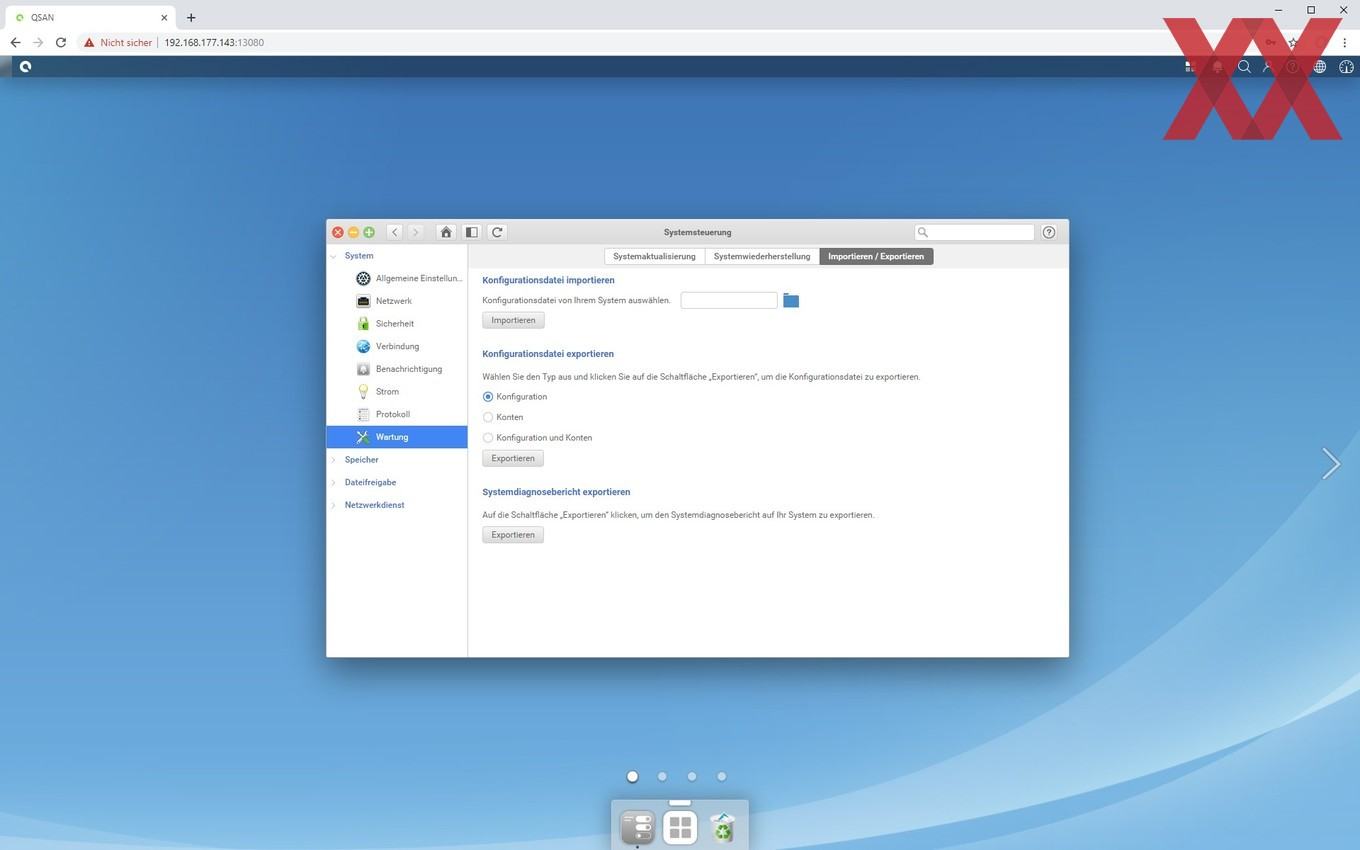This screenshot has width=1360, height=850.
Task: Browse for file with blue folder icon
Action: point(791,300)
